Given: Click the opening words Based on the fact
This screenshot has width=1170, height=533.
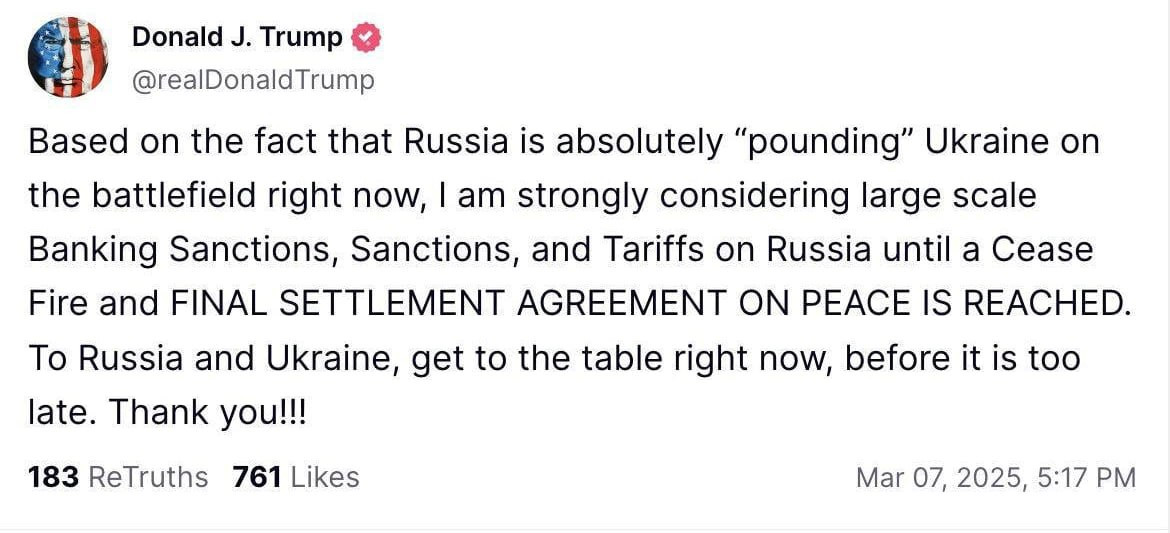Looking at the screenshot, I should coord(166,143).
